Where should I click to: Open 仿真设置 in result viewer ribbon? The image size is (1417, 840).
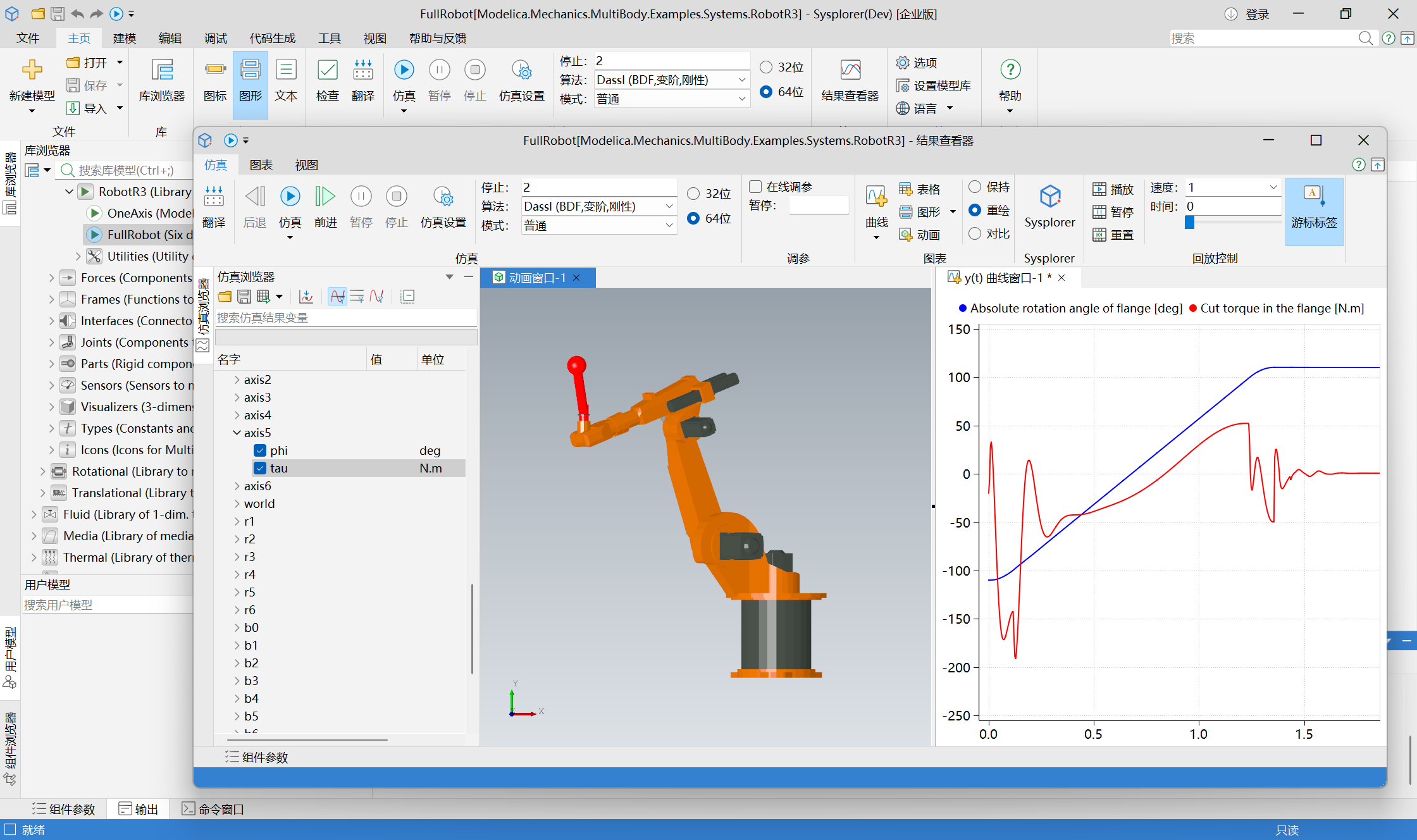tap(443, 197)
